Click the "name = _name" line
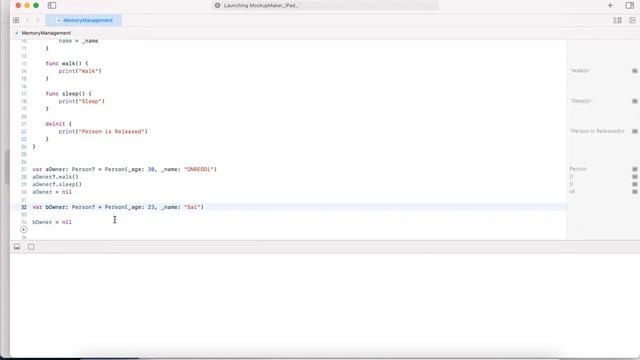Screen dimensions: 640x360 coord(78,41)
